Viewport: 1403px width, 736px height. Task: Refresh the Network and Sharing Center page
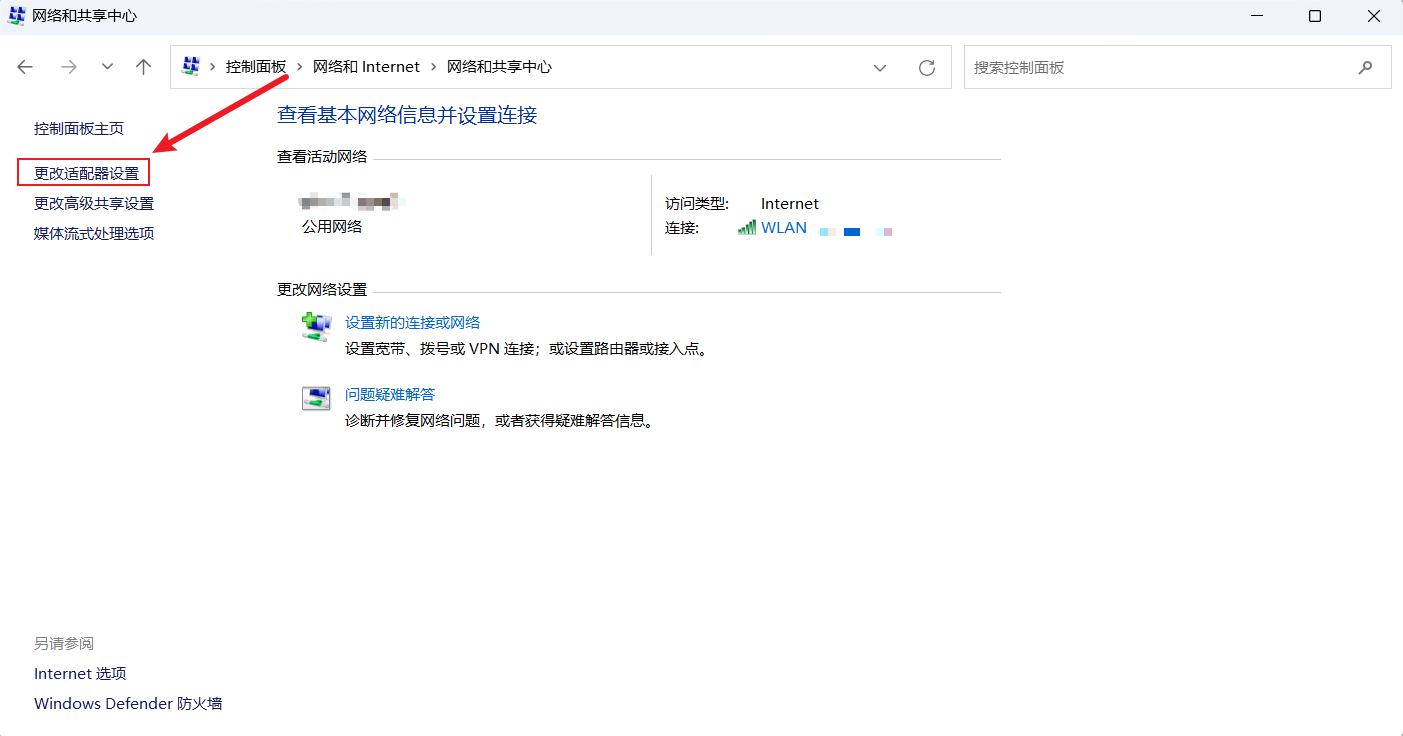click(927, 68)
